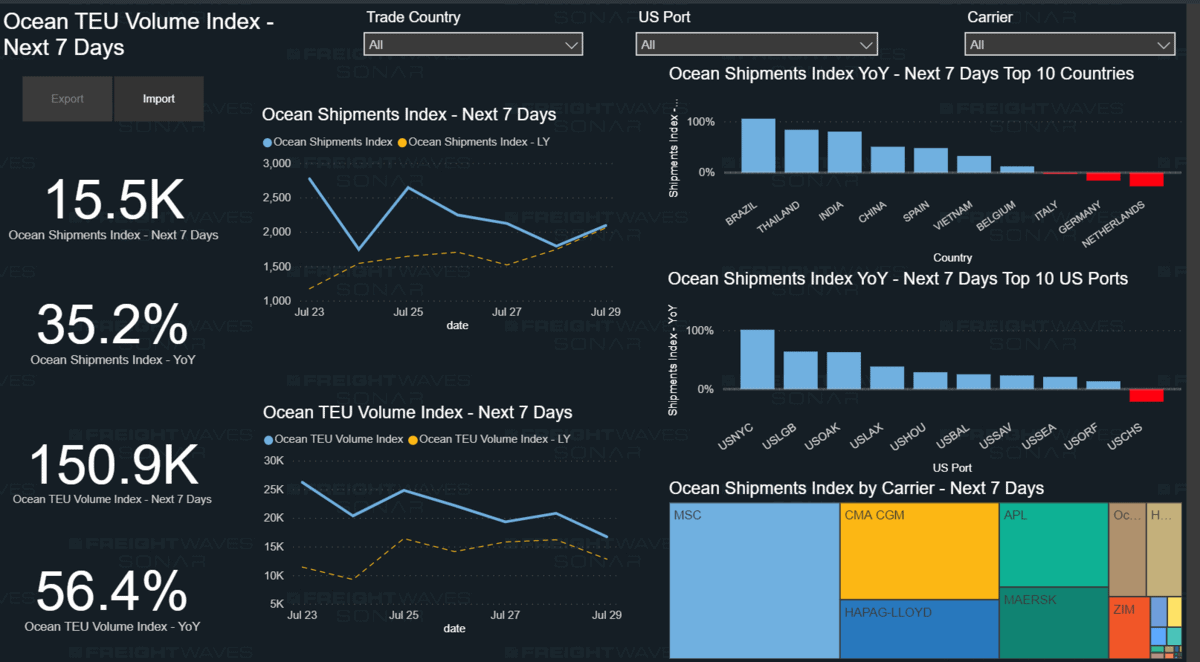Select the APL carrier tile

pyautogui.click(x=1053, y=544)
